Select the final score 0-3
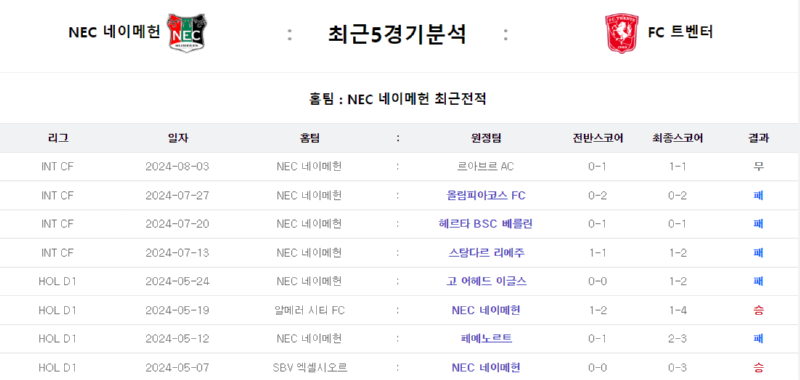This screenshot has width=800, height=380. point(678,367)
